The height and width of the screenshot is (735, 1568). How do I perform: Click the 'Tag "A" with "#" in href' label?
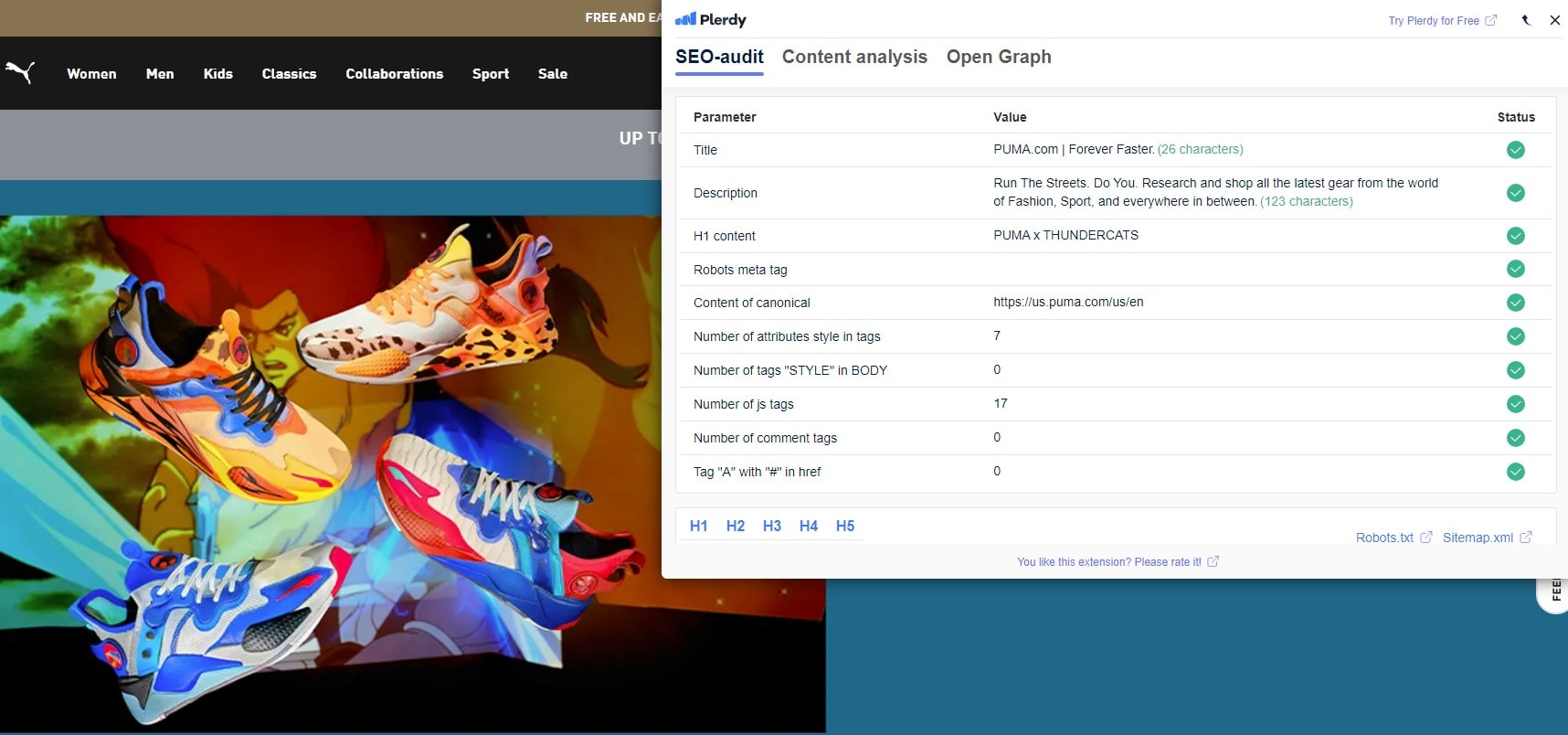[x=758, y=472]
